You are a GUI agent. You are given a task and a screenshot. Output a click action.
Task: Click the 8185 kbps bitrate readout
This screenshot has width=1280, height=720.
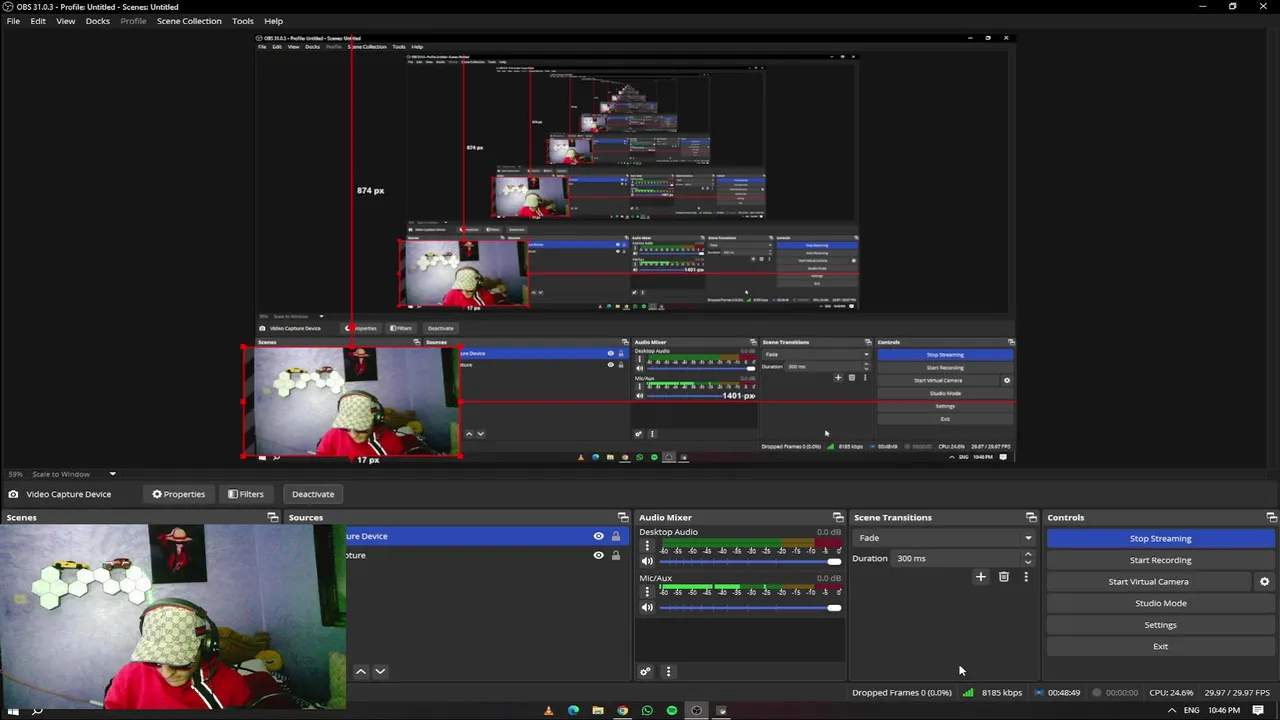click(x=1002, y=692)
